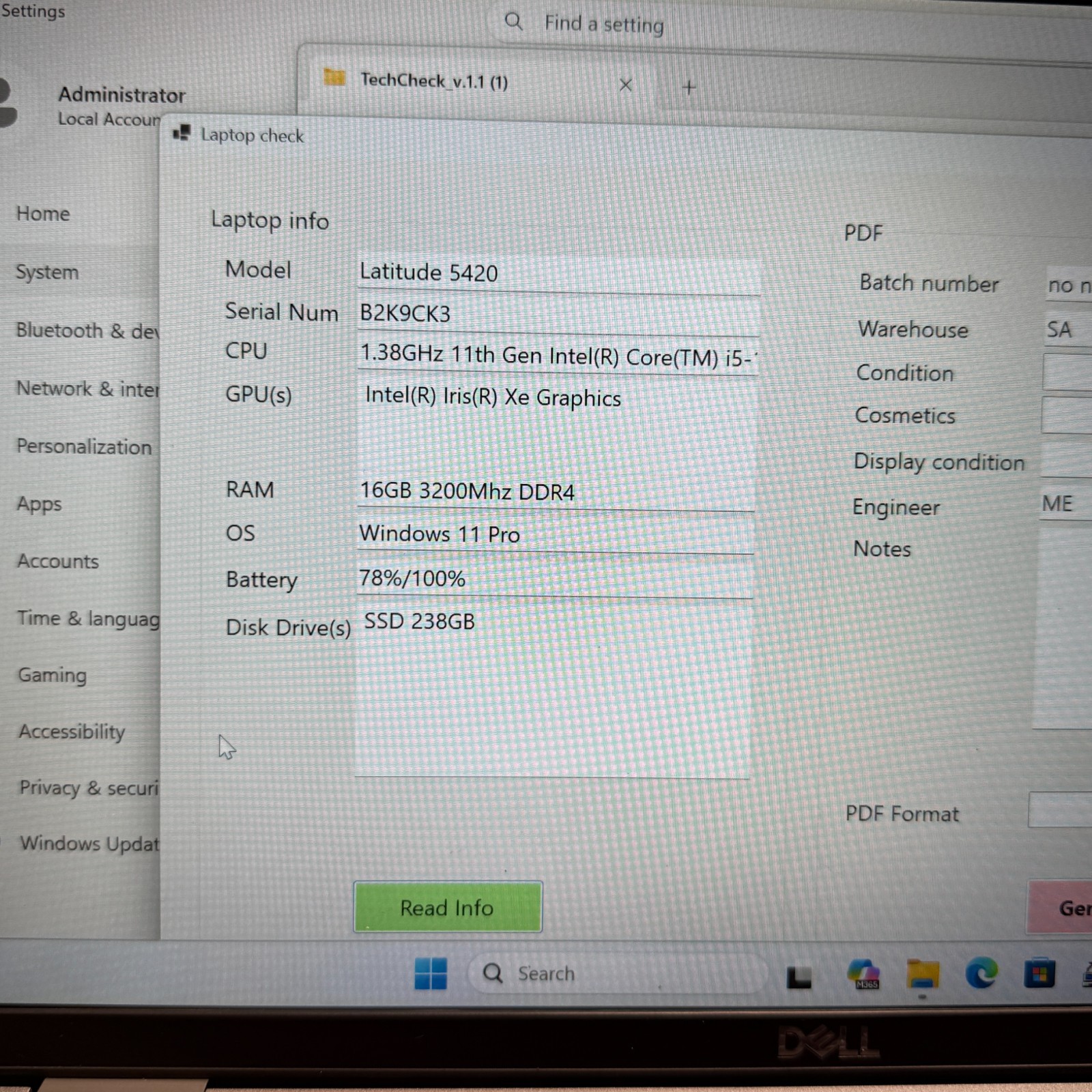Add a new File Explorer tab

coord(689,87)
